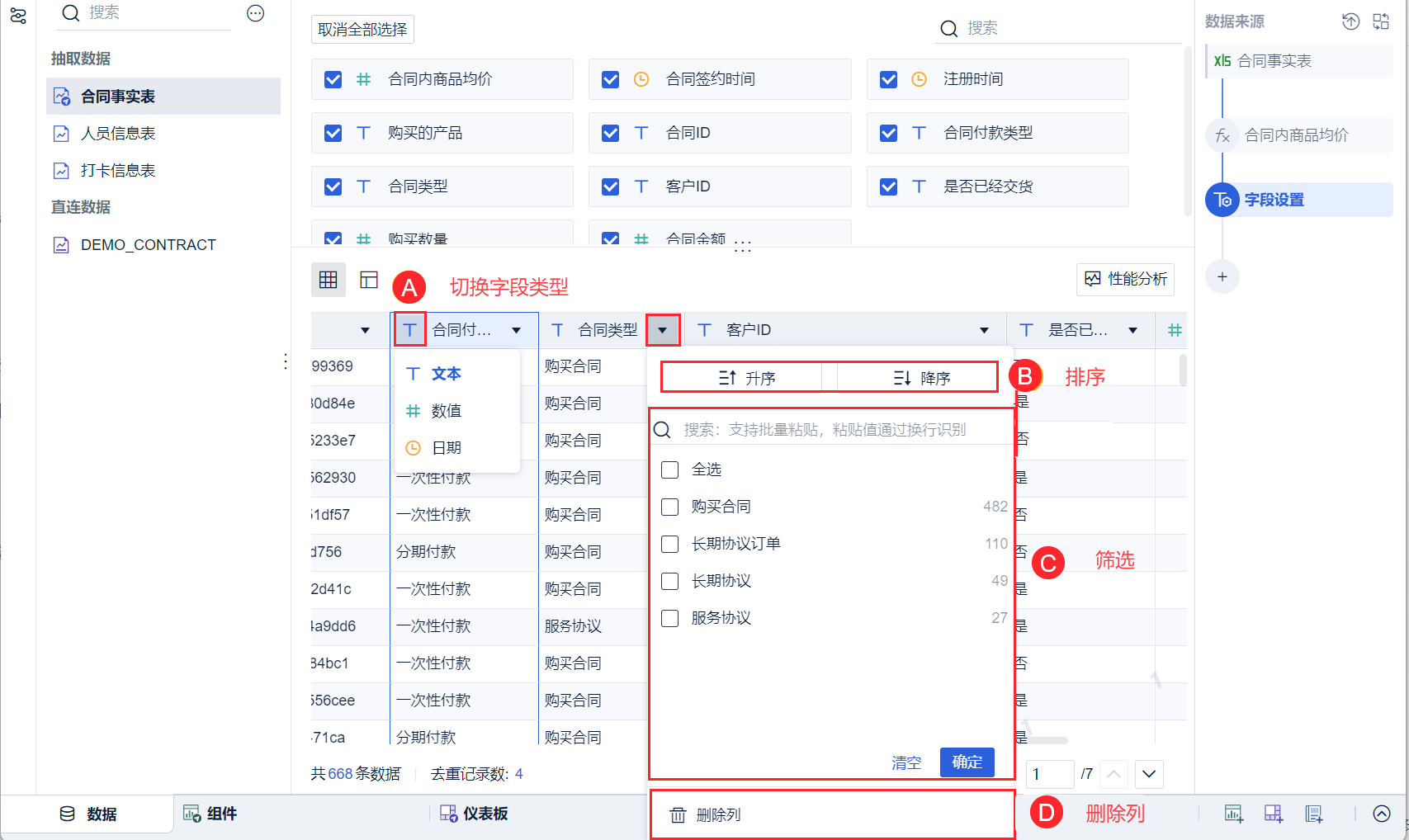Open dropdown arrow of 合同类型 column
Image resolution: width=1409 pixels, height=840 pixels.
coord(663,331)
